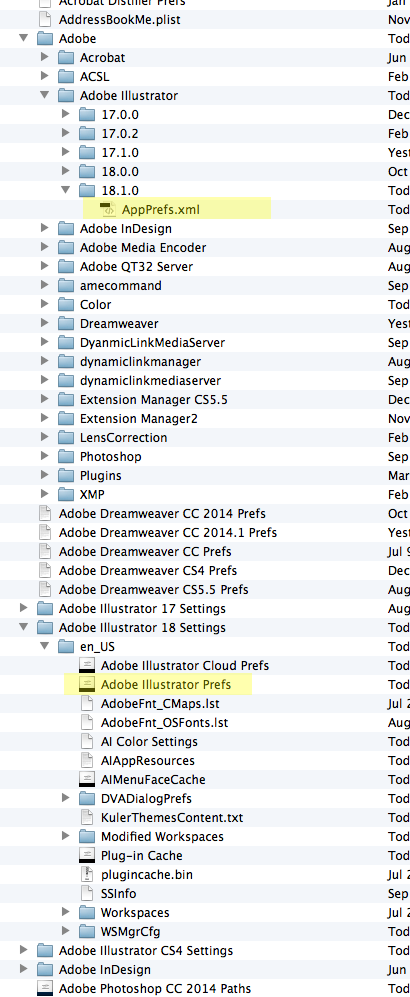Expand the ACSL folder triangle

(44, 76)
